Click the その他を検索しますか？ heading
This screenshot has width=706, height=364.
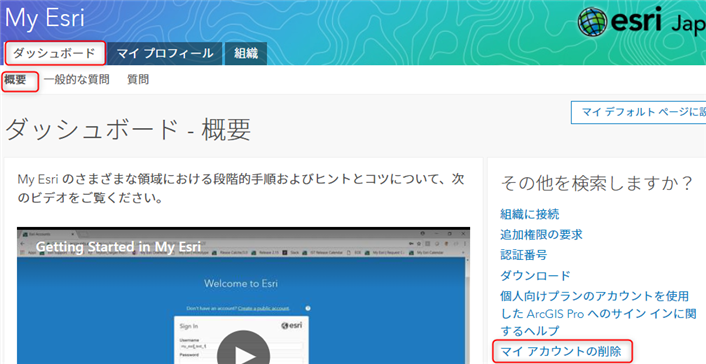(597, 183)
